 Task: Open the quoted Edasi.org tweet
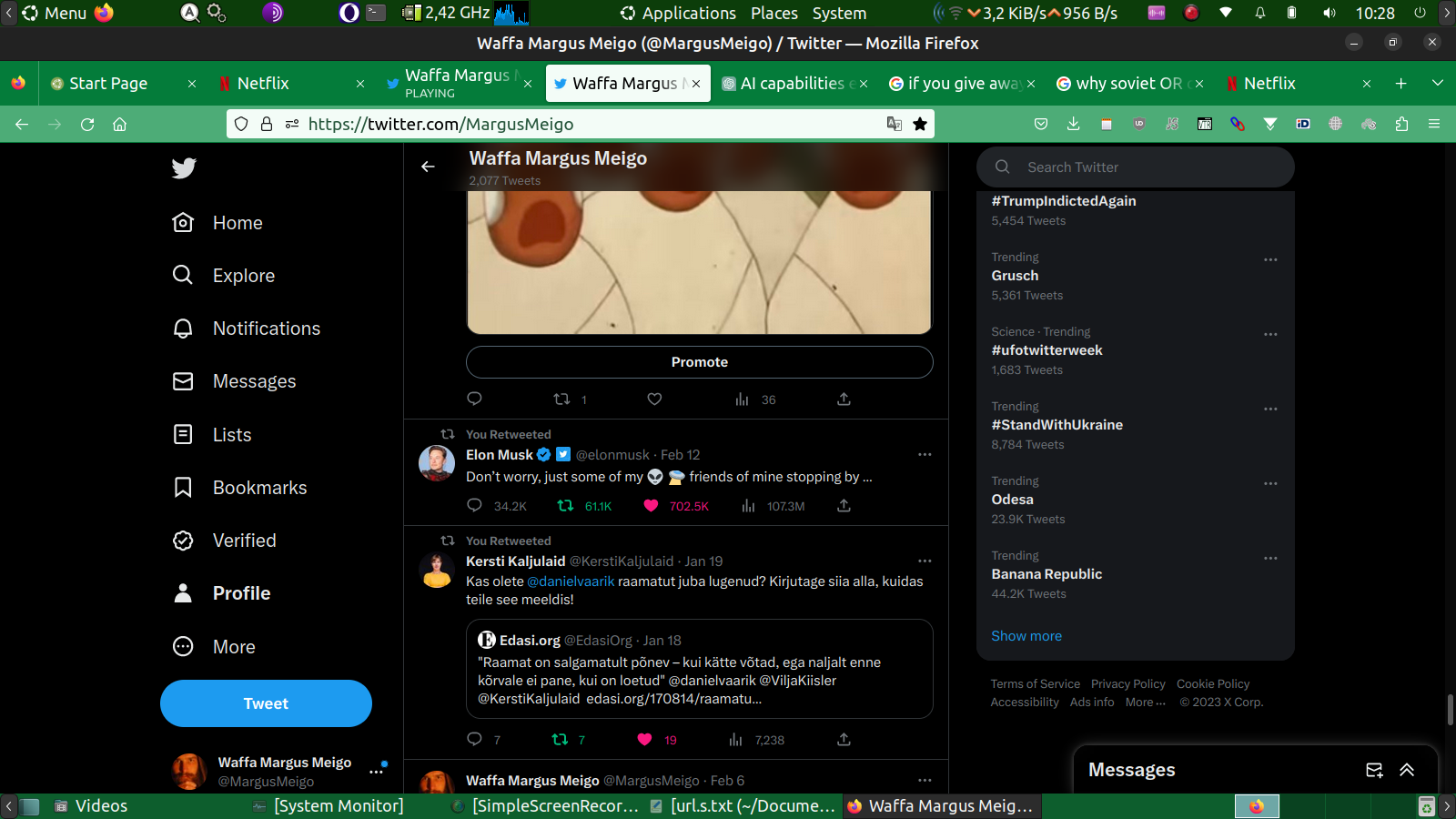coord(700,669)
